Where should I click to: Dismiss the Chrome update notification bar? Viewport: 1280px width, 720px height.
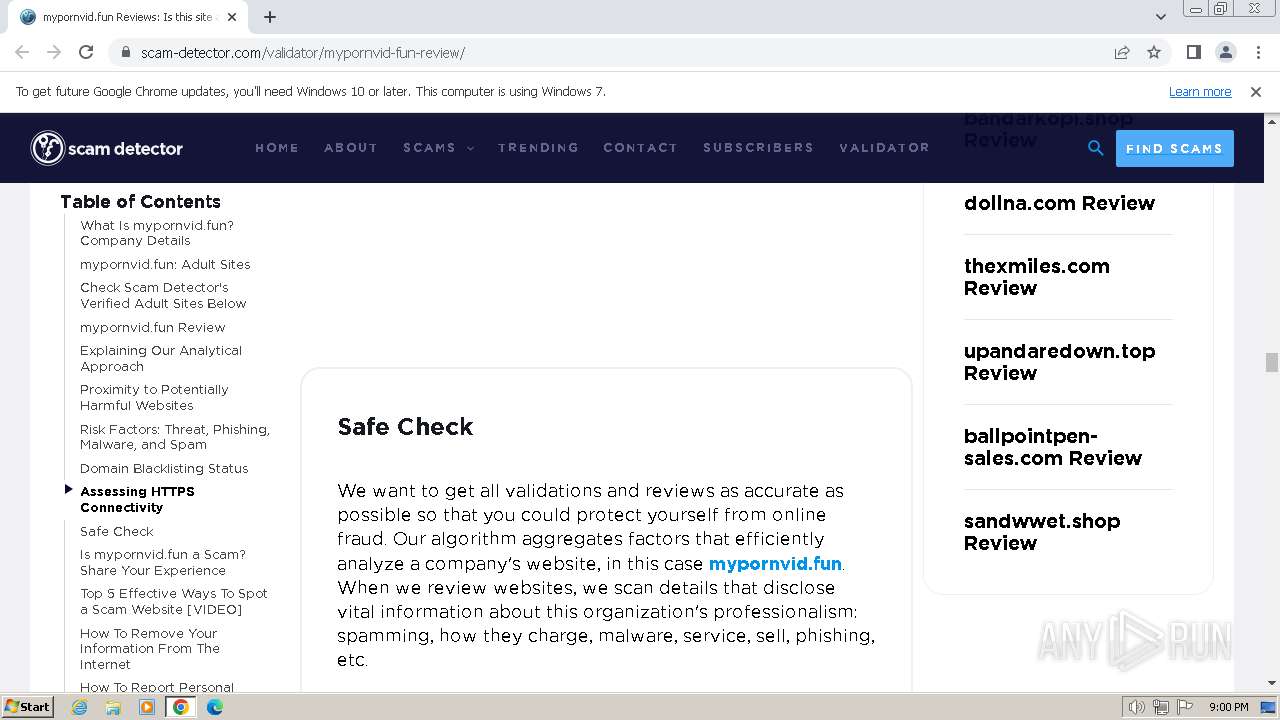click(x=1256, y=91)
